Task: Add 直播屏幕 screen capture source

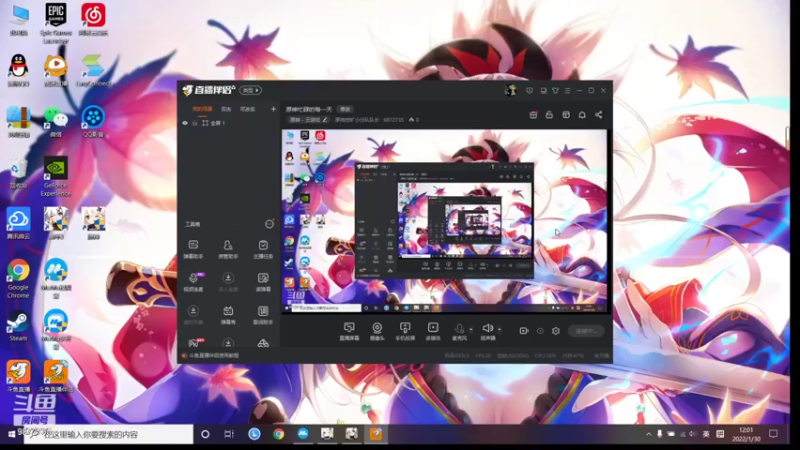Action: (349, 331)
